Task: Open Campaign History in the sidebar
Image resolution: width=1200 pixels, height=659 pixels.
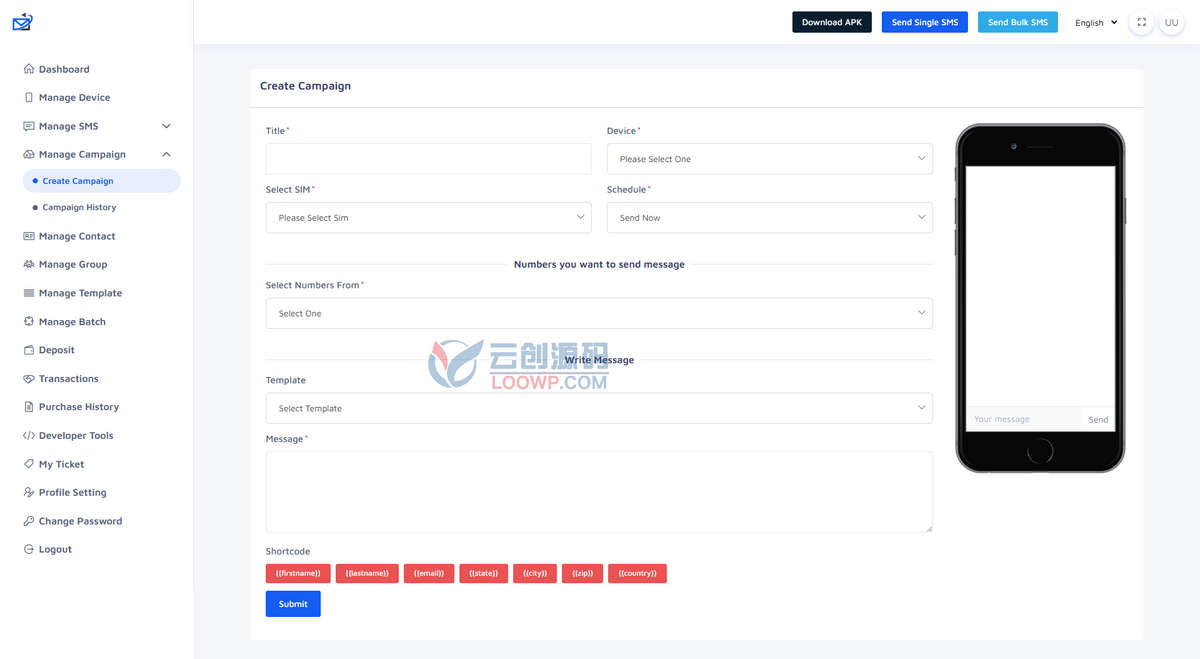Action: coord(79,208)
